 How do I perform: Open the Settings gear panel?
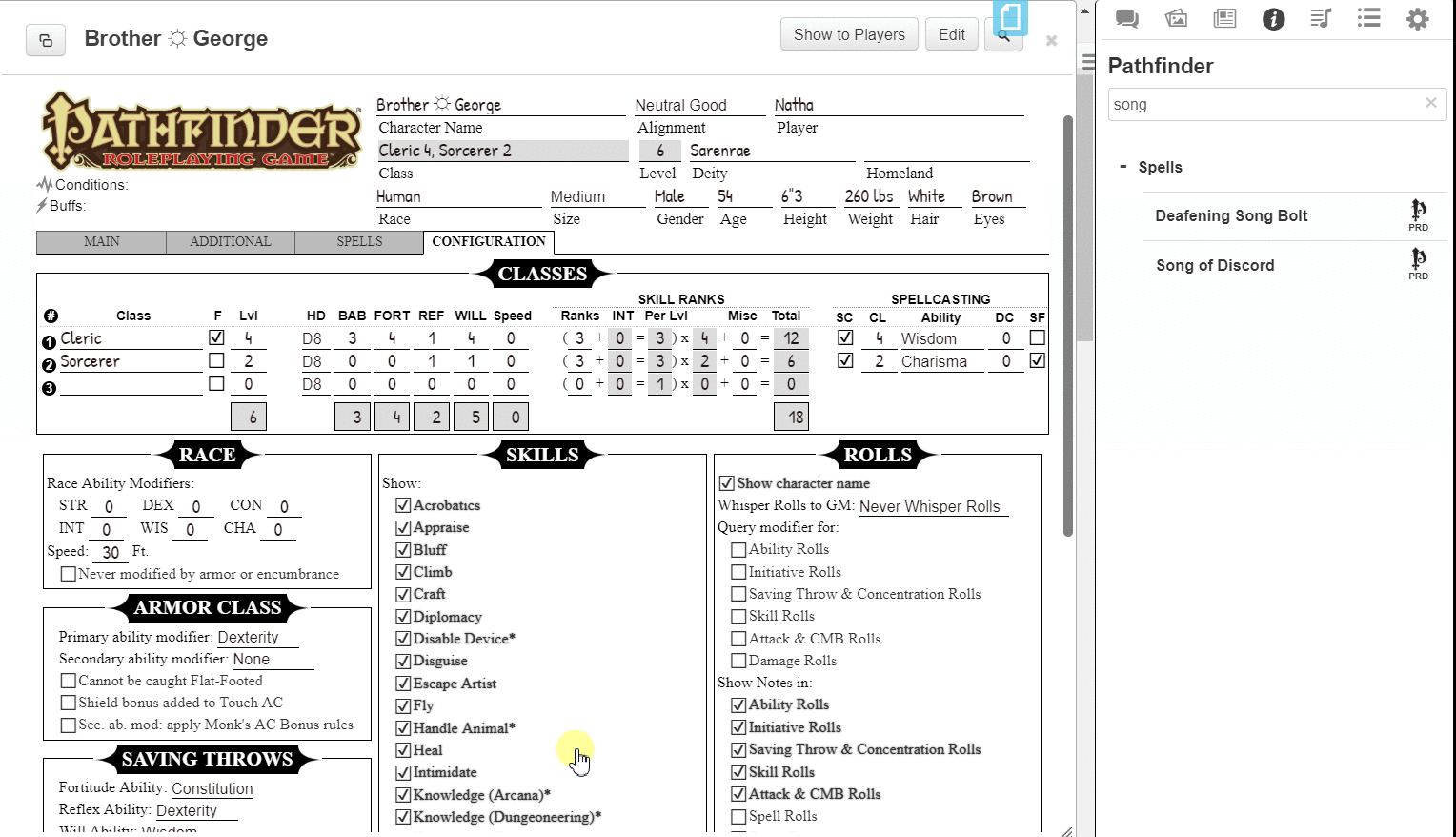(1417, 18)
